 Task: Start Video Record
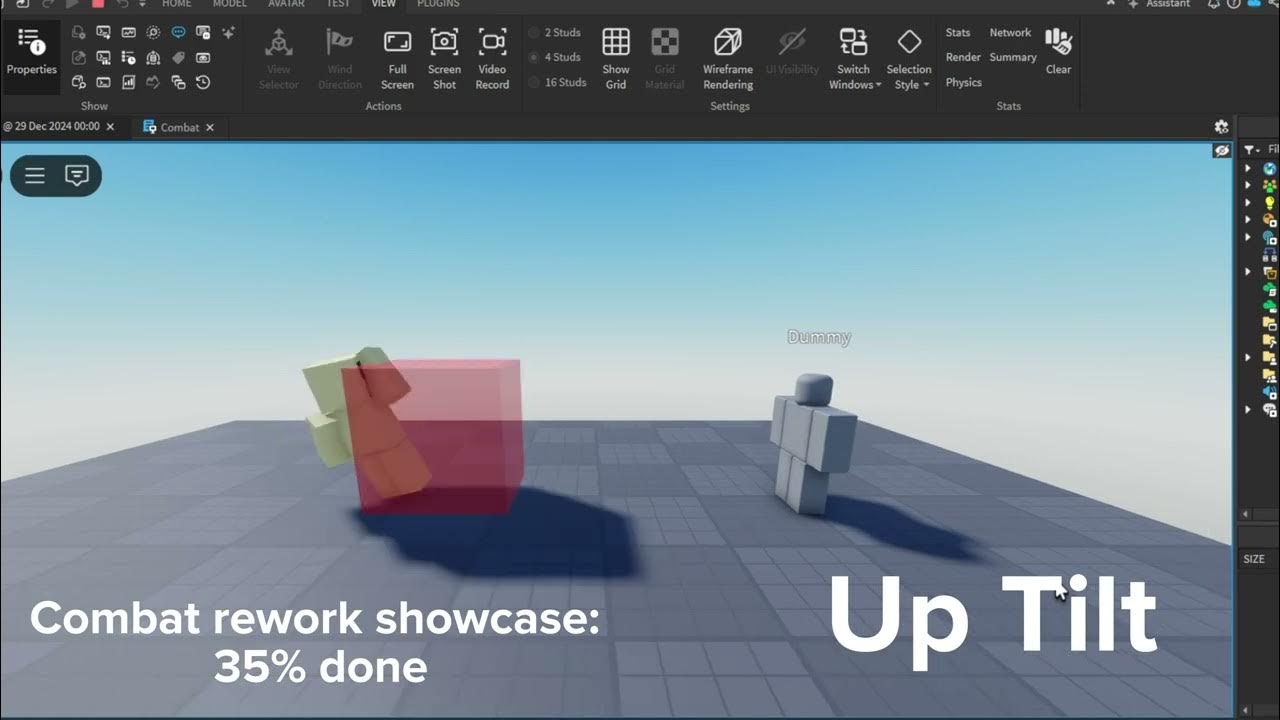[x=492, y=58]
